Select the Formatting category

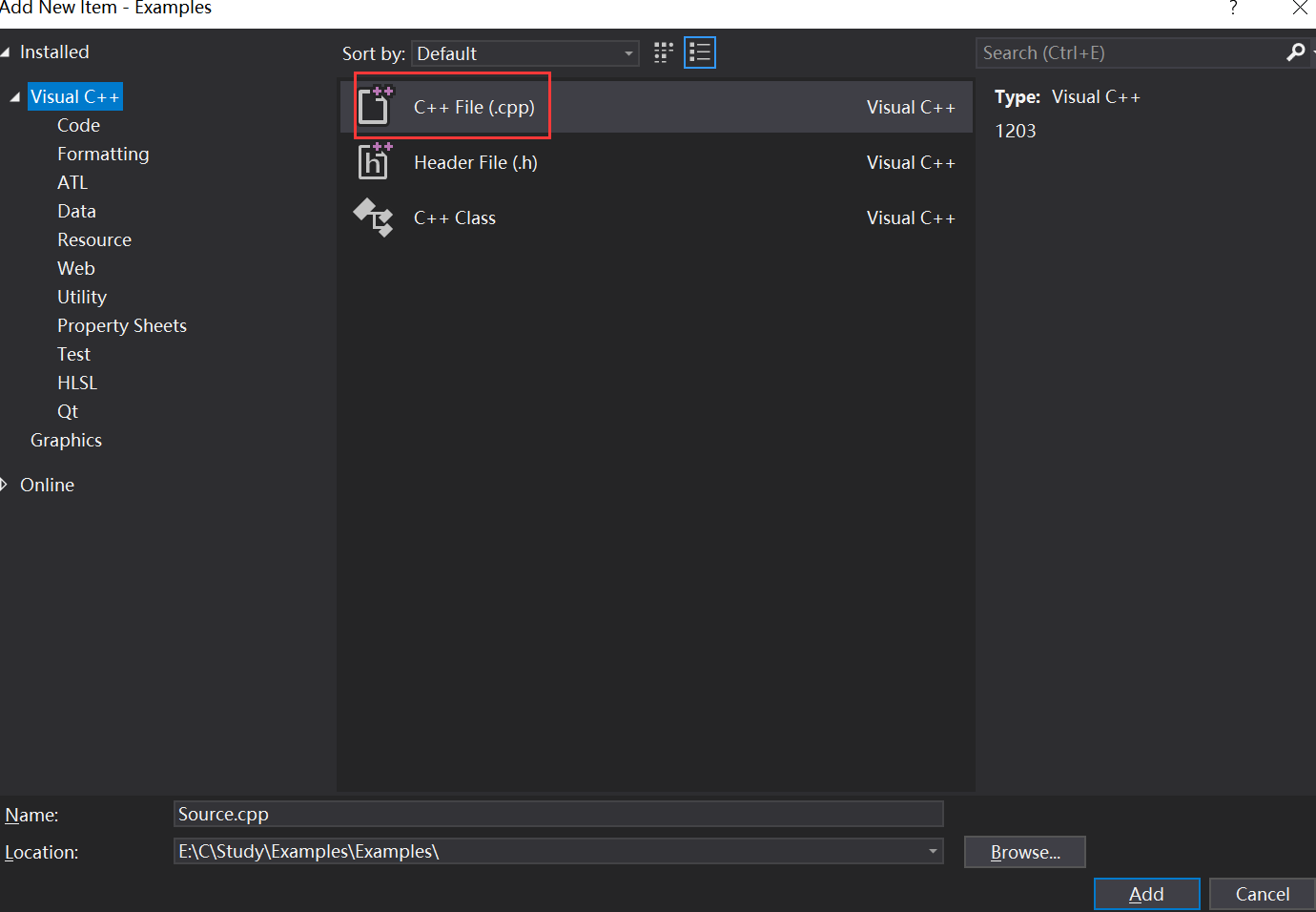coord(103,154)
